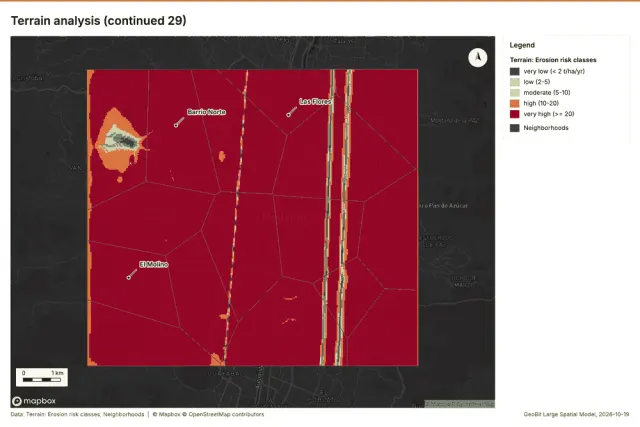Select the low (2-5) legend swatch
Screen dimensions: 640x427
click(515, 82)
